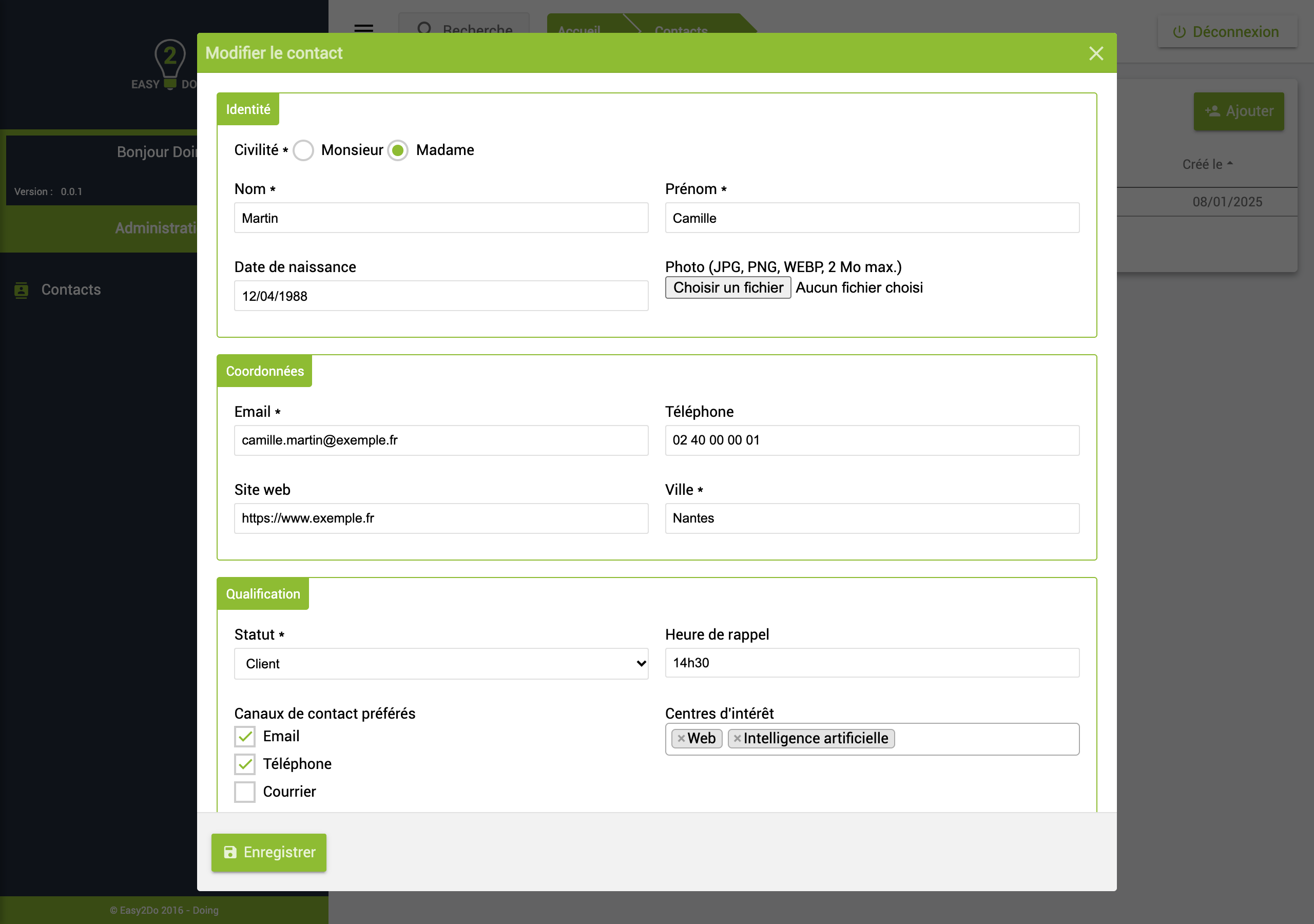Edit the Date de naissance field
The height and width of the screenshot is (924, 1314).
tap(441, 296)
